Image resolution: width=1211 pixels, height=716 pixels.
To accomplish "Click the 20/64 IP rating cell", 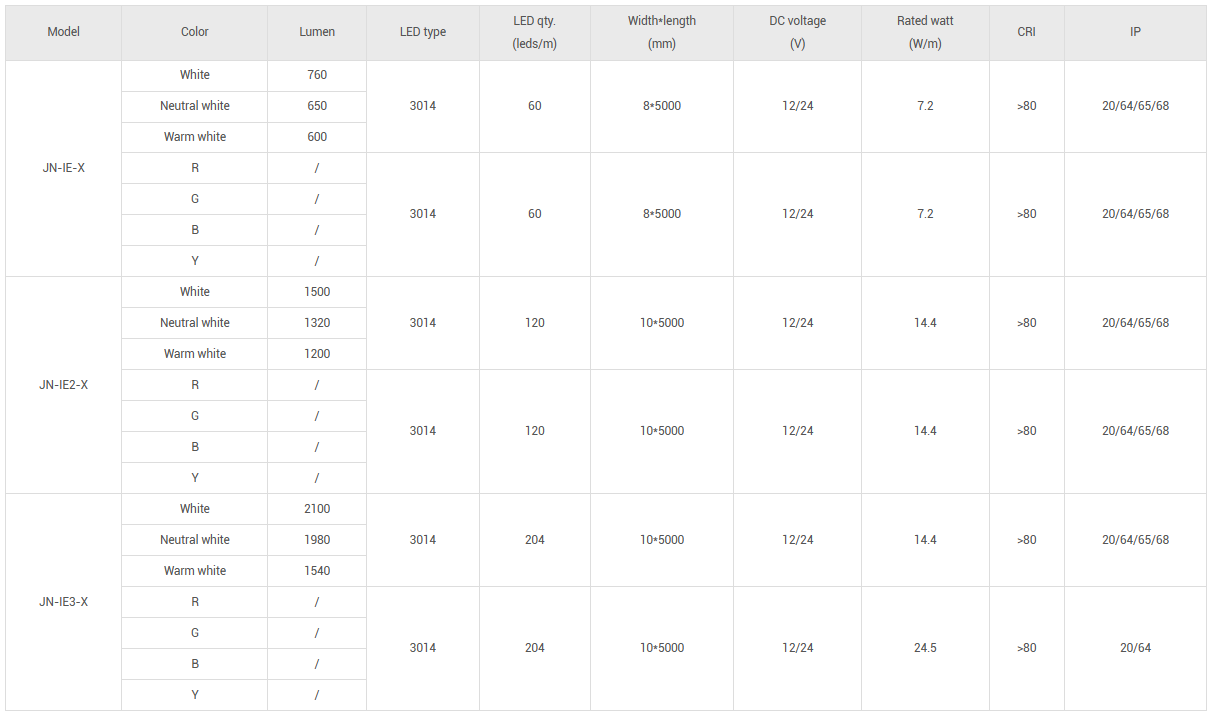I will tap(1135, 648).
